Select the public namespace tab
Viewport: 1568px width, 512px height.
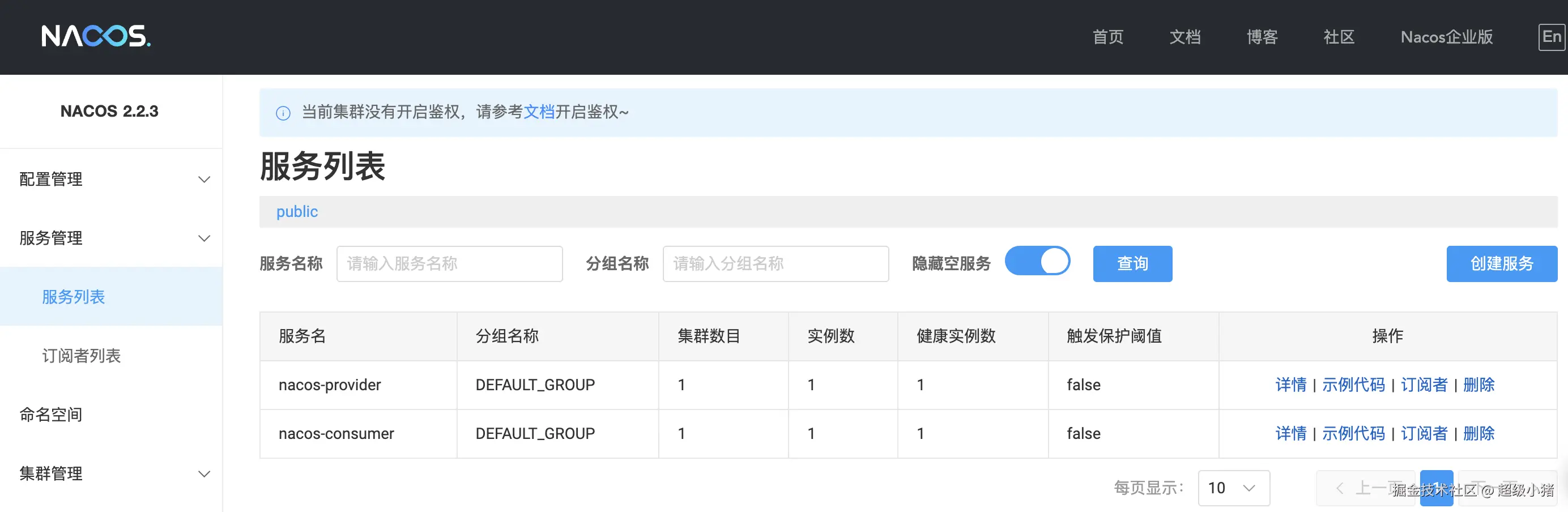click(297, 212)
